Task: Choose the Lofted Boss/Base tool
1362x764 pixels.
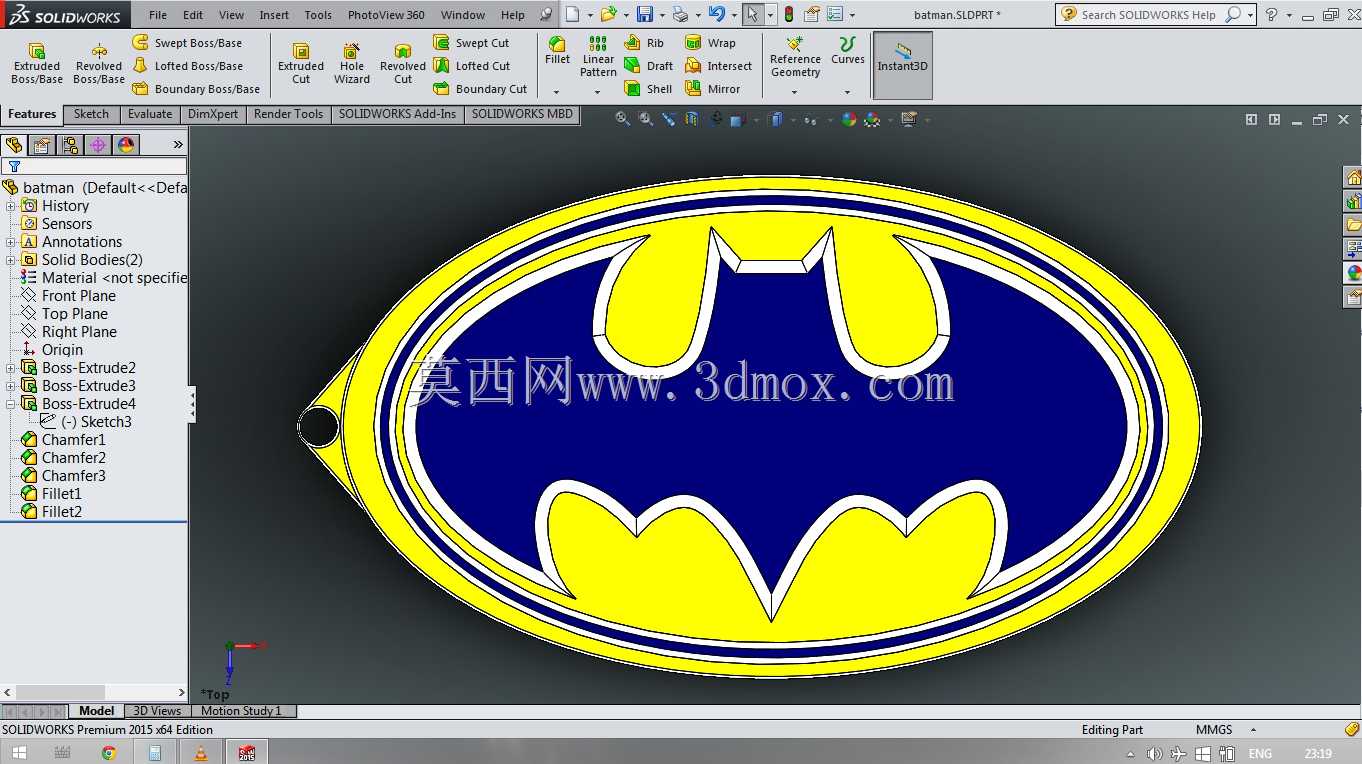Action: pos(188,66)
